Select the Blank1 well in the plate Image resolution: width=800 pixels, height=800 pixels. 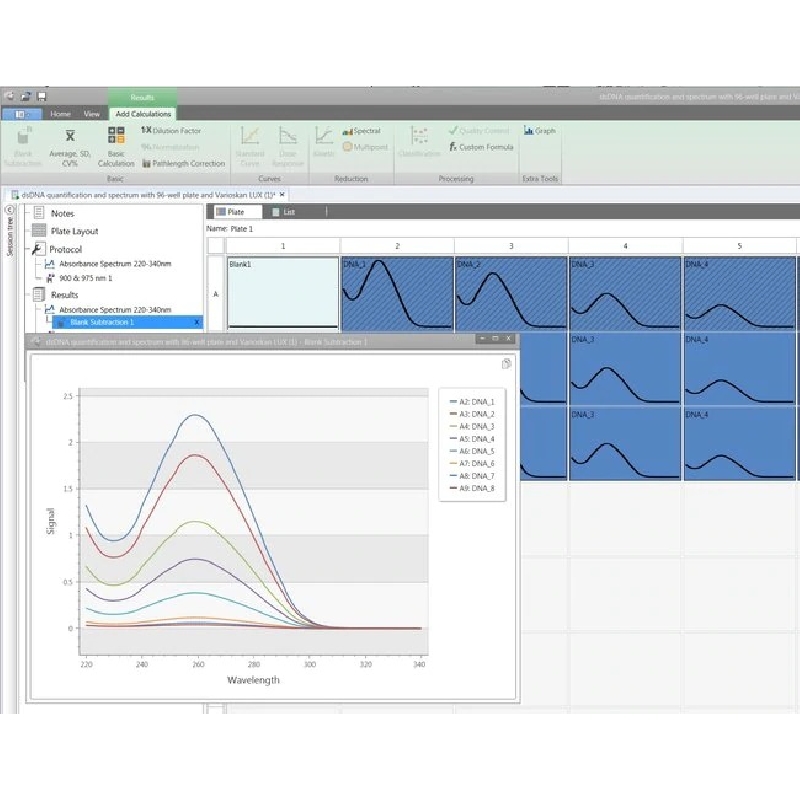pos(282,292)
